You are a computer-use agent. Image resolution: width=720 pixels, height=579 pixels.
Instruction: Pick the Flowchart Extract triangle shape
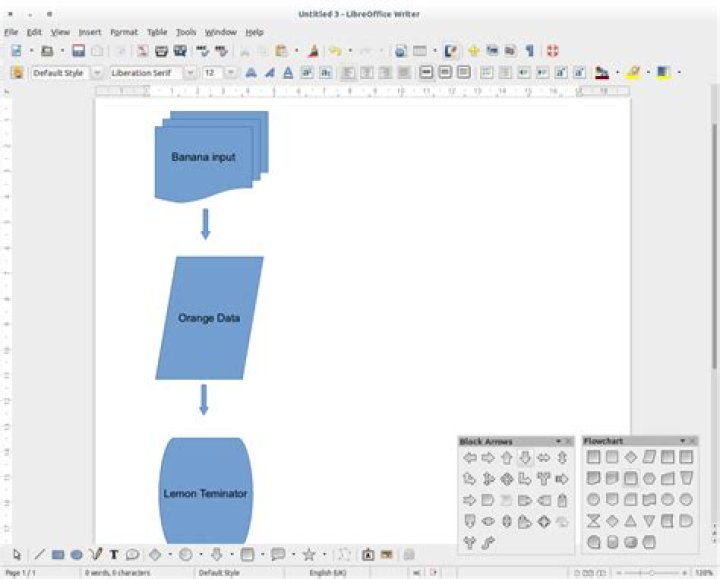[x=630, y=521]
